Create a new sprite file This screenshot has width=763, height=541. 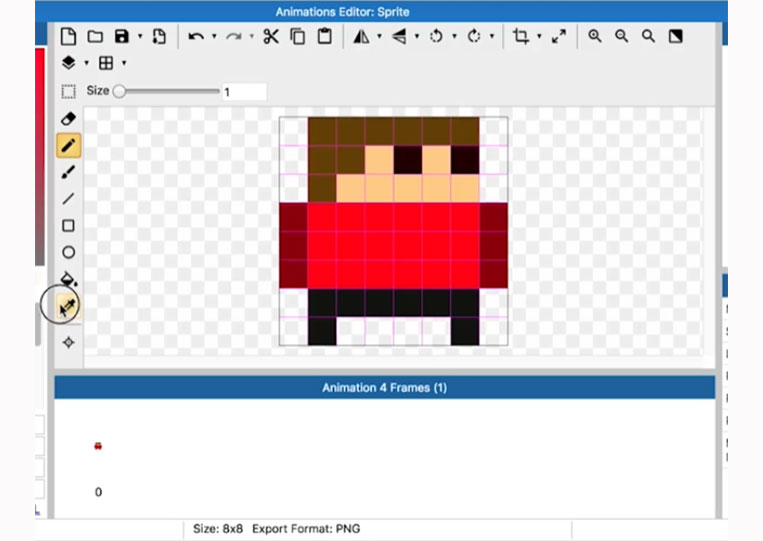point(68,36)
